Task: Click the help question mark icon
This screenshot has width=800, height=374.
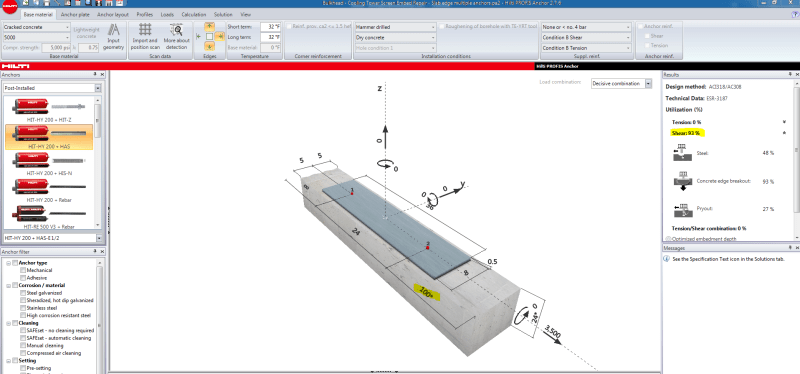Action: click(794, 15)
